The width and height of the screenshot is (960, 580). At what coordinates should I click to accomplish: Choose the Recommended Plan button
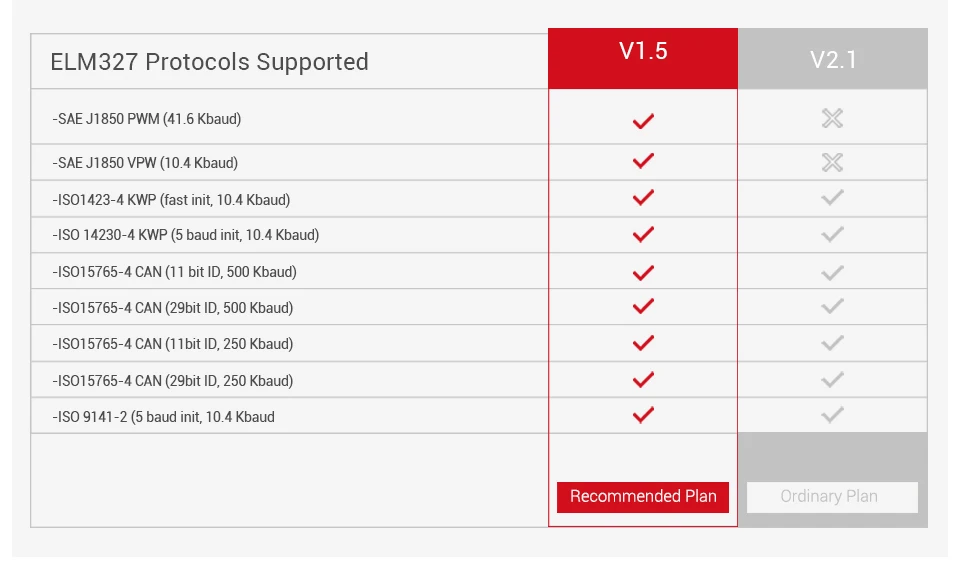coord(643,497)
